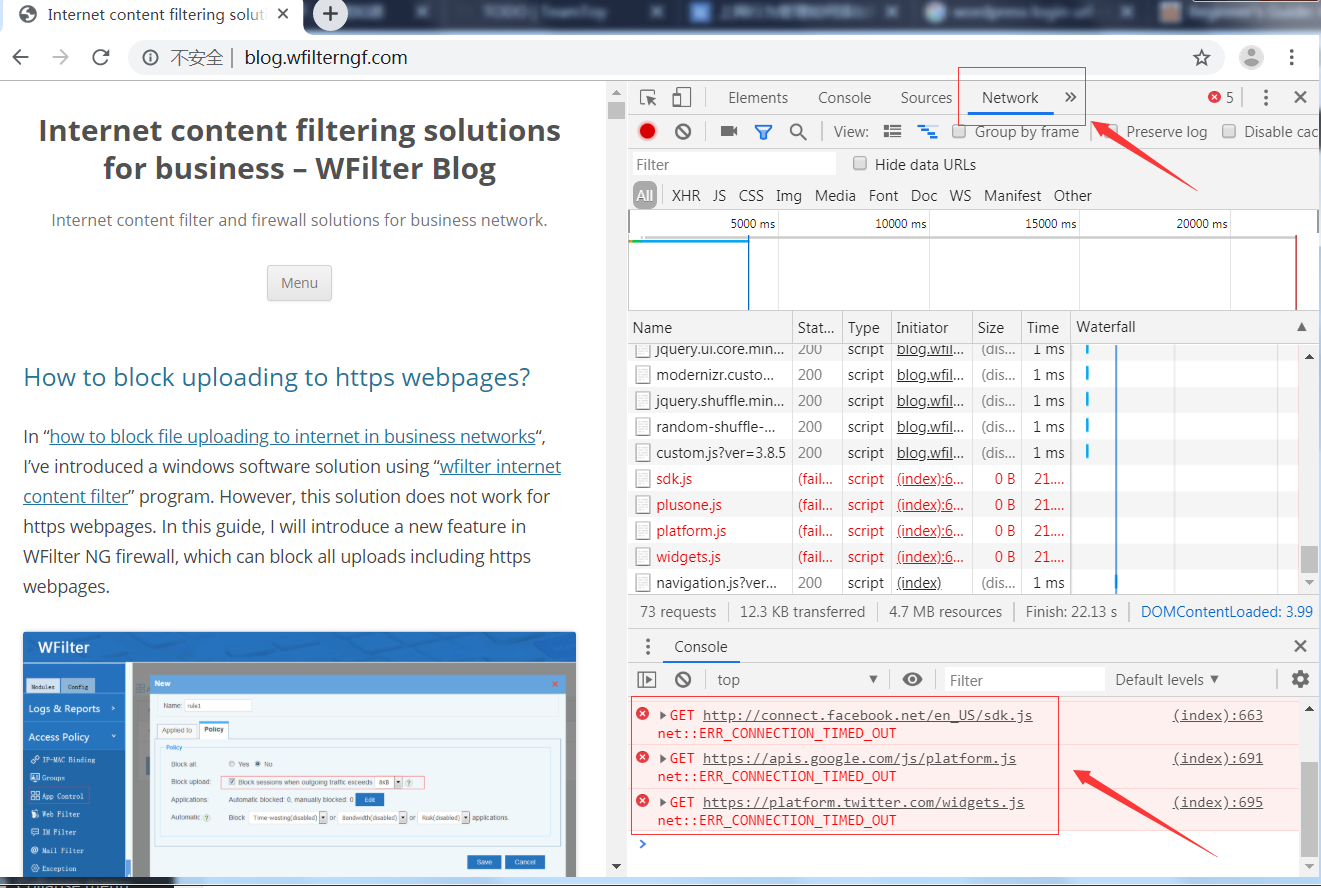Open DevTools customize three-dot menu
The height and width of the screenshot is (888, 1321).
(1265, 97)
